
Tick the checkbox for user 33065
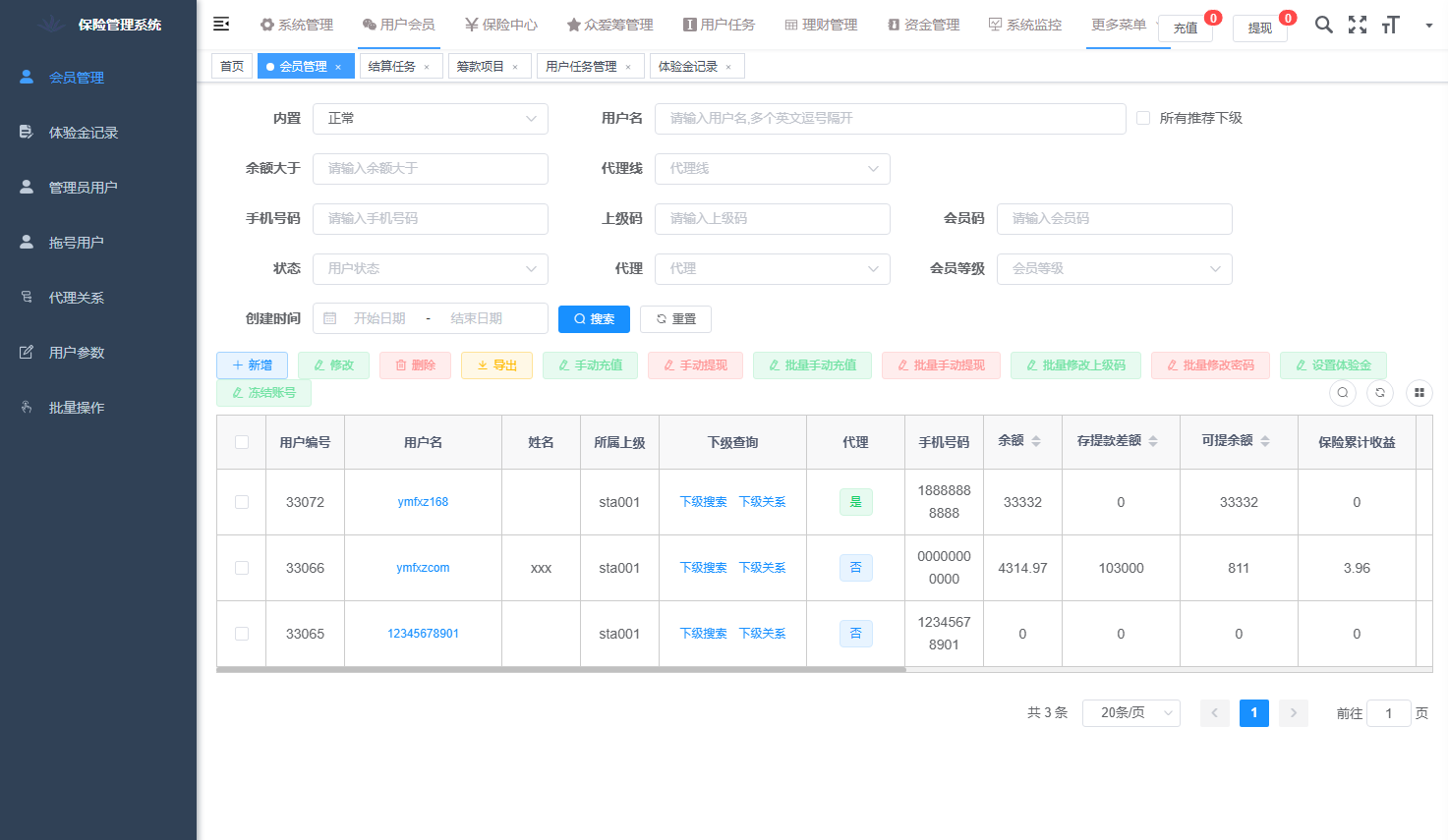[242, 634]
